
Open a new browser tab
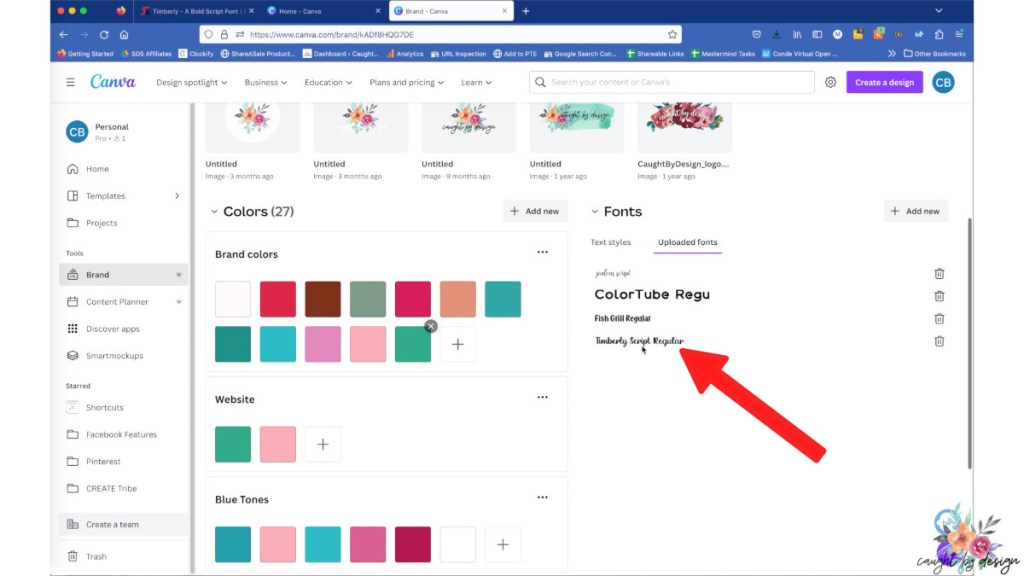pos(526,11)
